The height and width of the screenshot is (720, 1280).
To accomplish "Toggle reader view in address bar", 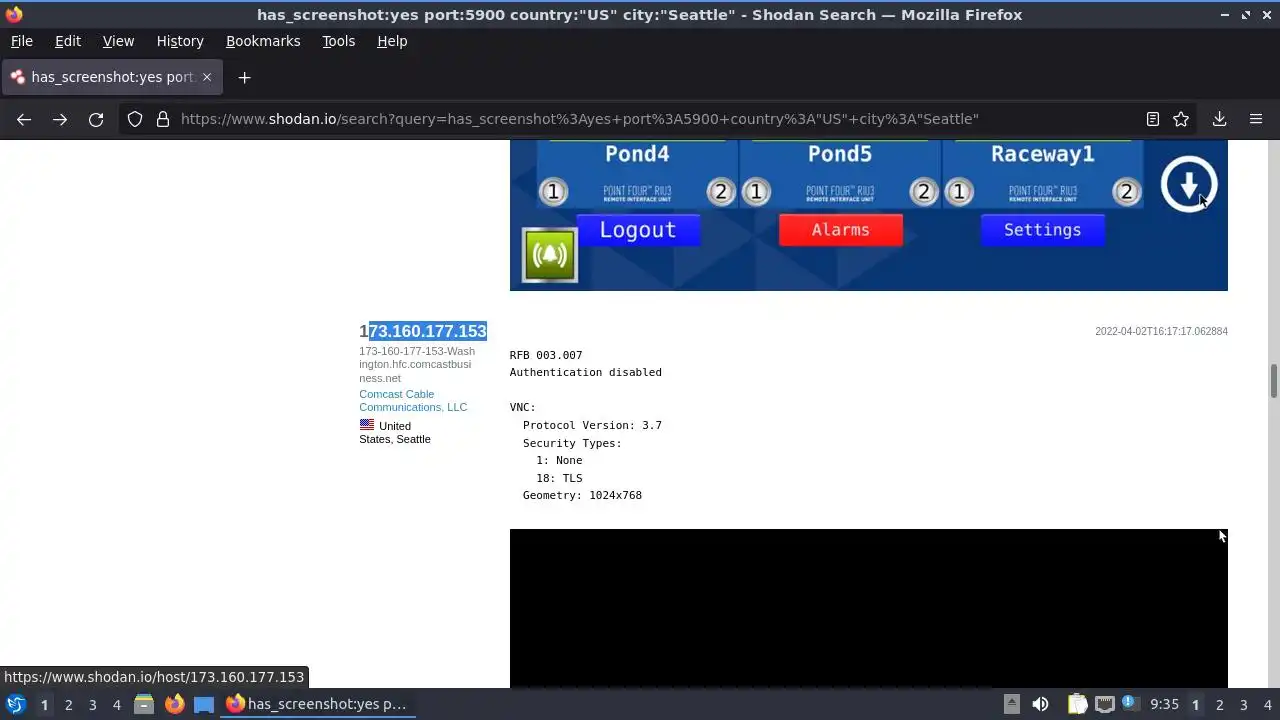I will (1153, 119).
